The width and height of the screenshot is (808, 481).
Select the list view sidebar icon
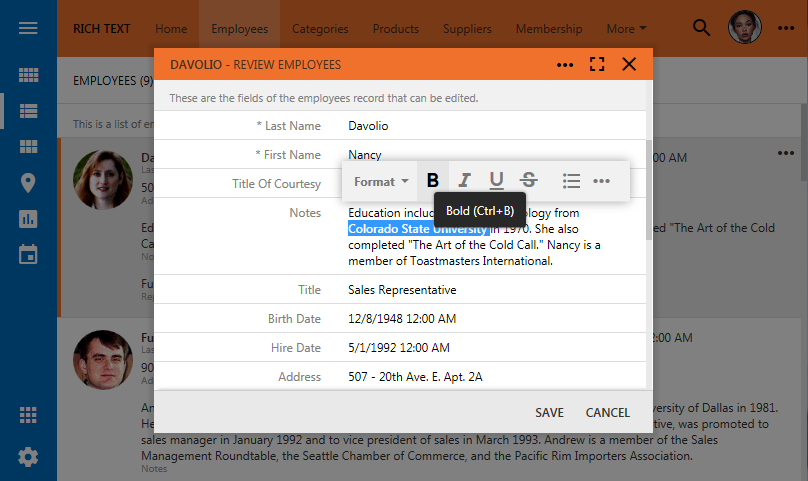click(x=28, y=111)
